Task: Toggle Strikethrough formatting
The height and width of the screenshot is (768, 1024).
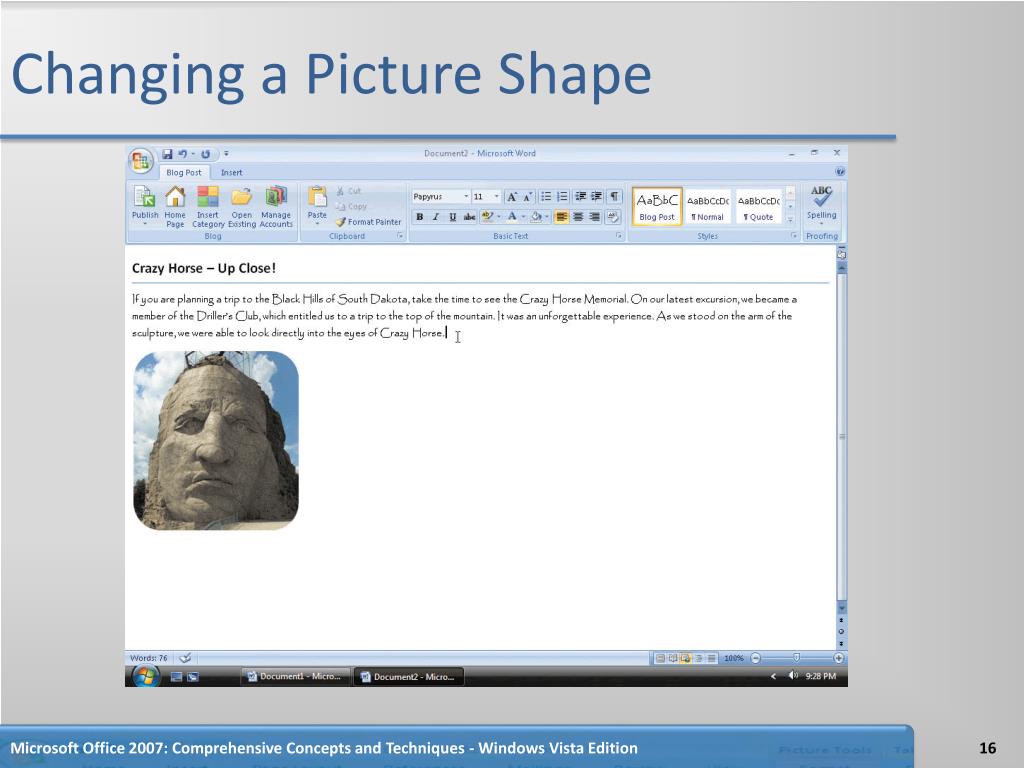Action: tap(470, 217)
